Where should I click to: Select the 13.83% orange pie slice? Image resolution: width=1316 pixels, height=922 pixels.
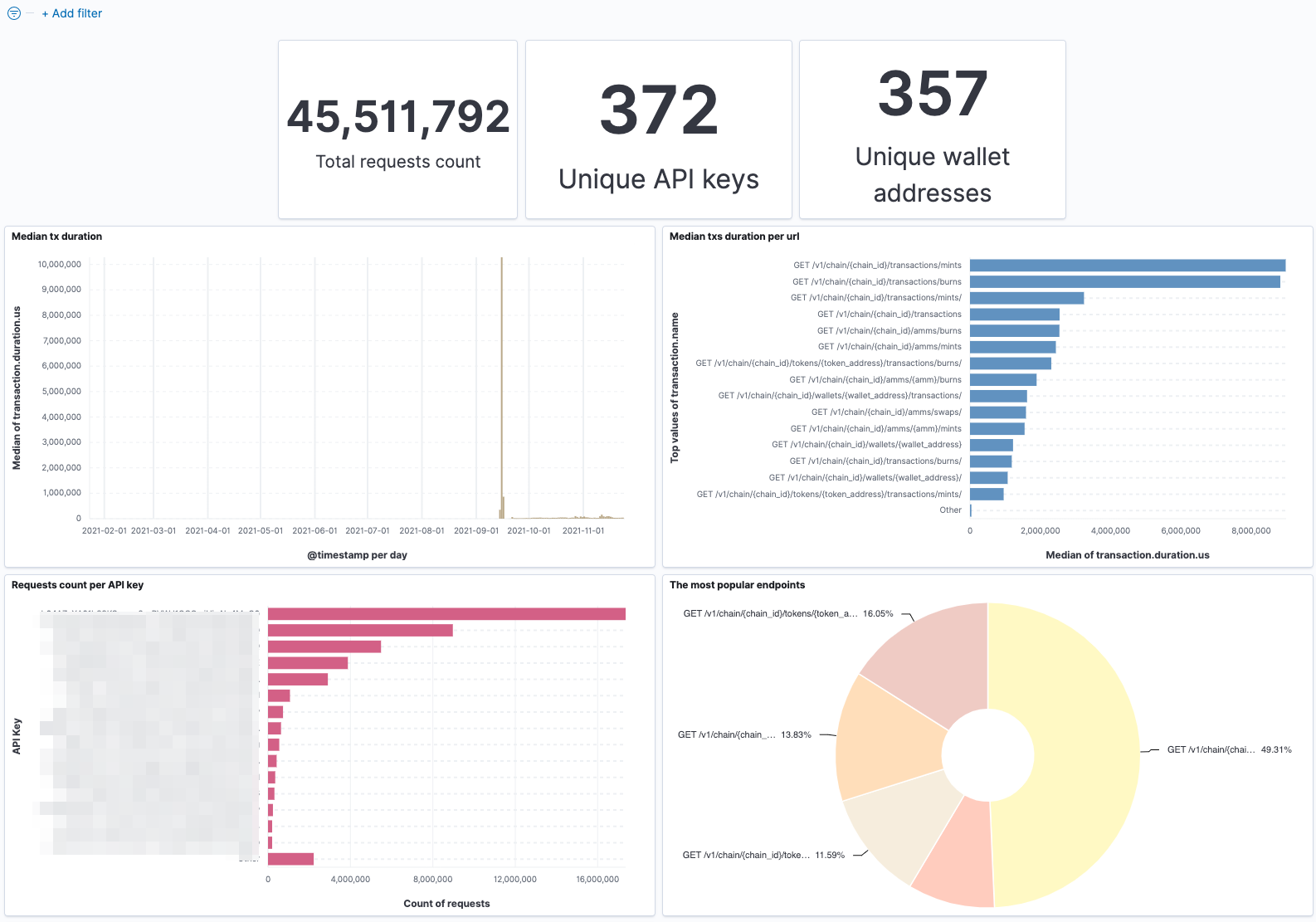click(x=888, y=739)
